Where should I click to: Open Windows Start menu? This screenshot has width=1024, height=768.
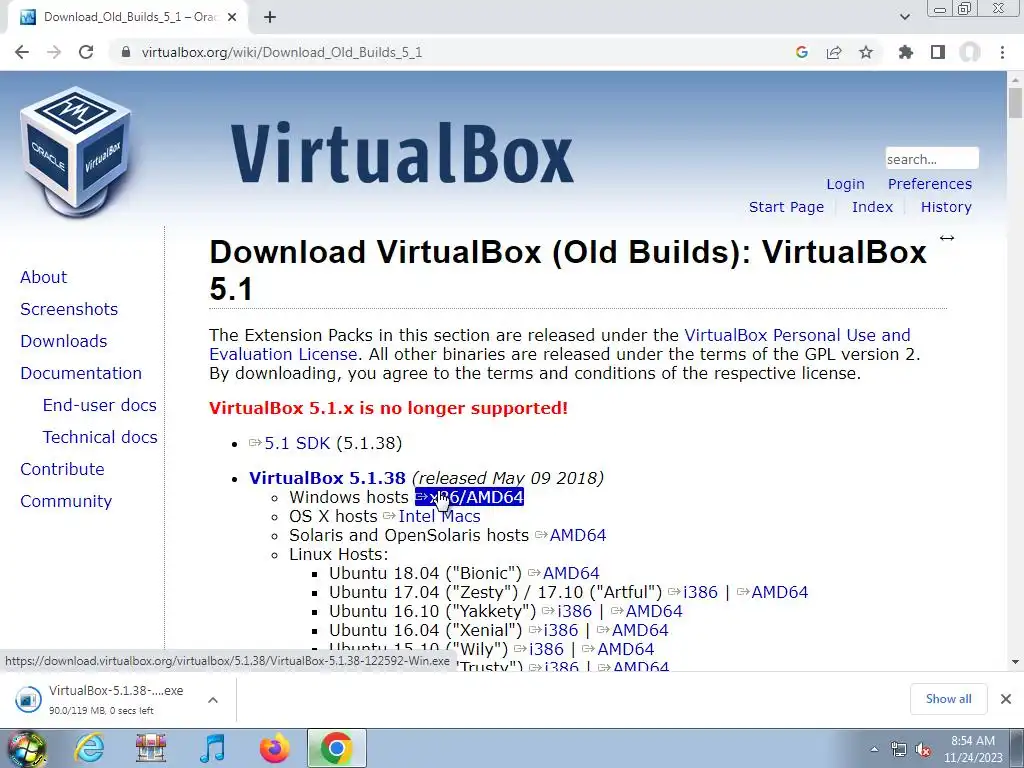point(26,748)
